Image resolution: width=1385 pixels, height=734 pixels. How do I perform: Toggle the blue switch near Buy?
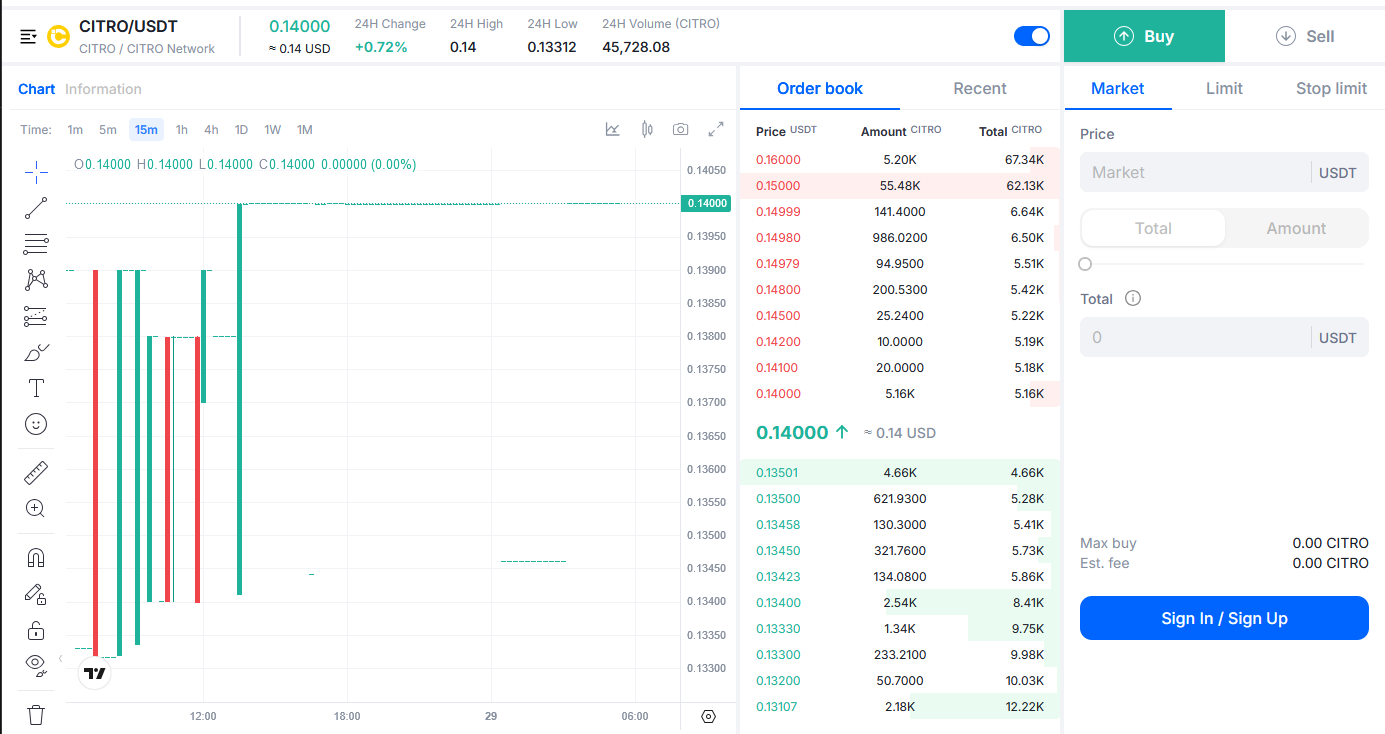tap(1031, 36)
